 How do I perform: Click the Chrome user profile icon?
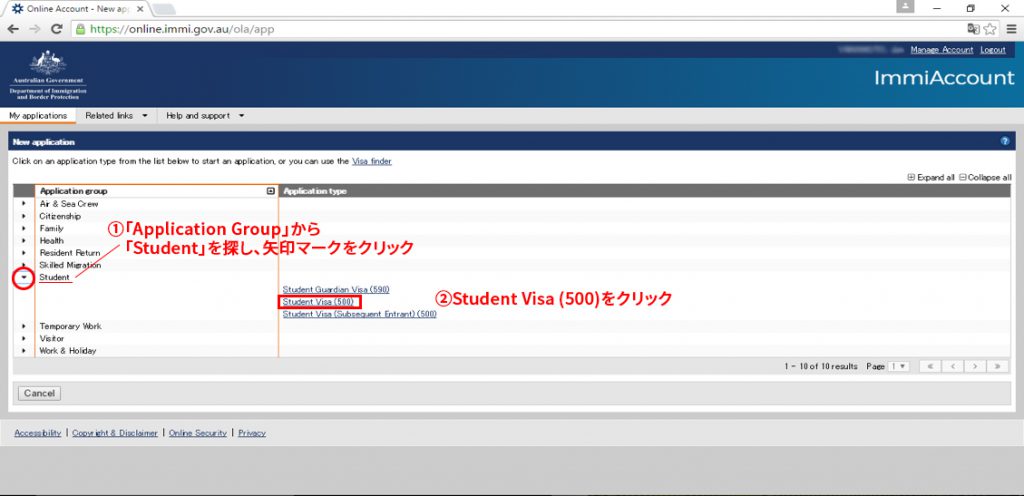[905, 7]
